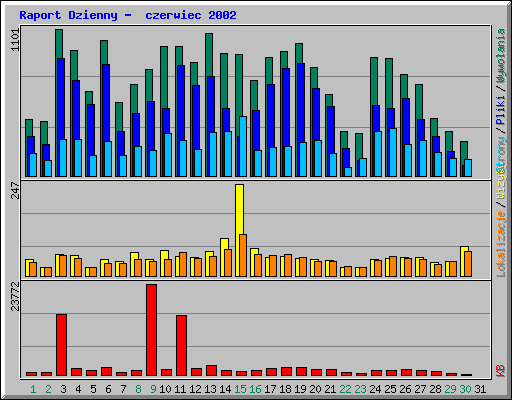Image resolution: width=512 pixels, height=400 pixels.
Task: Click the tallest red KB bar on day 9
Action: click(x=151, y=330)
